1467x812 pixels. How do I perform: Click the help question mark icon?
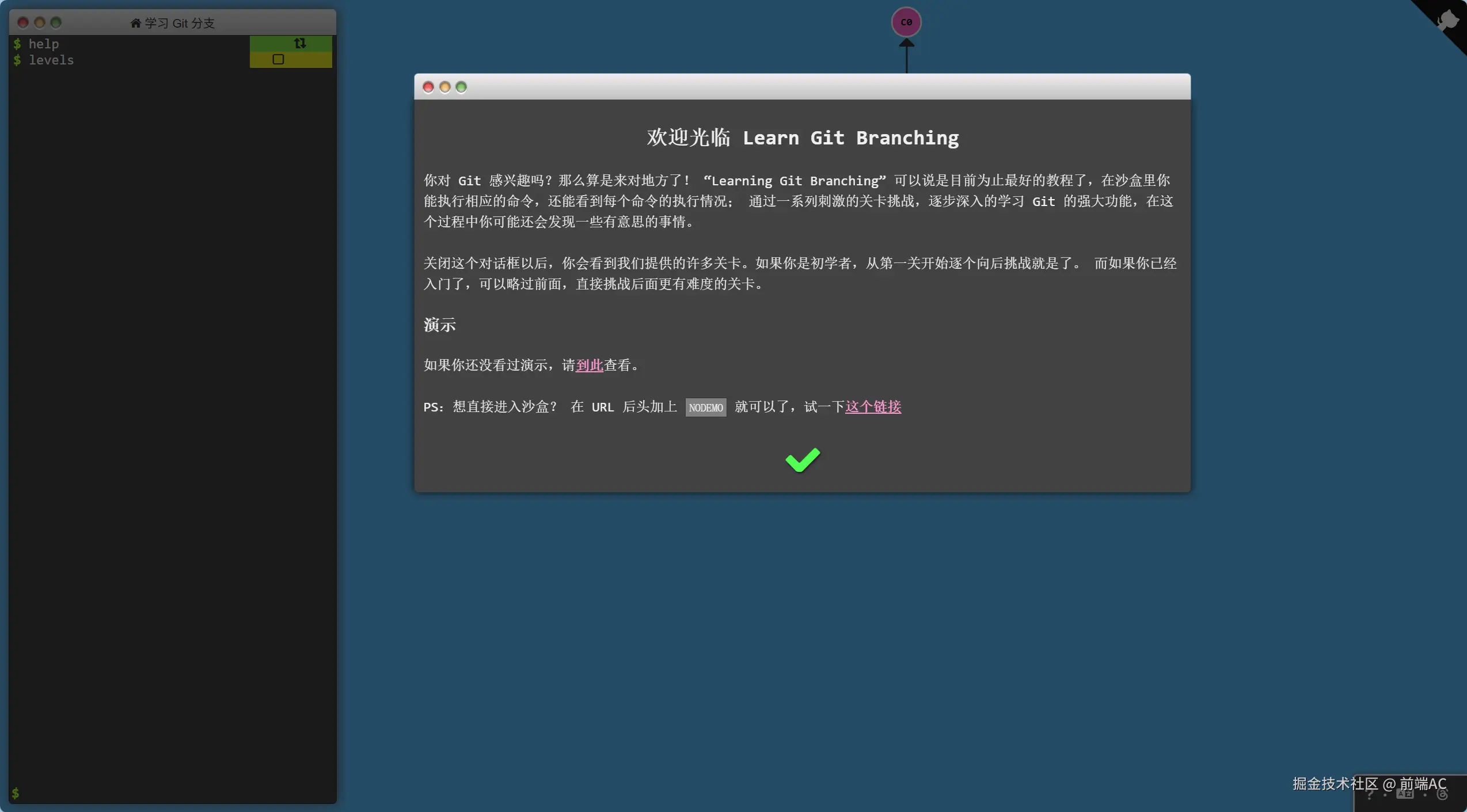coord(1370,795)
